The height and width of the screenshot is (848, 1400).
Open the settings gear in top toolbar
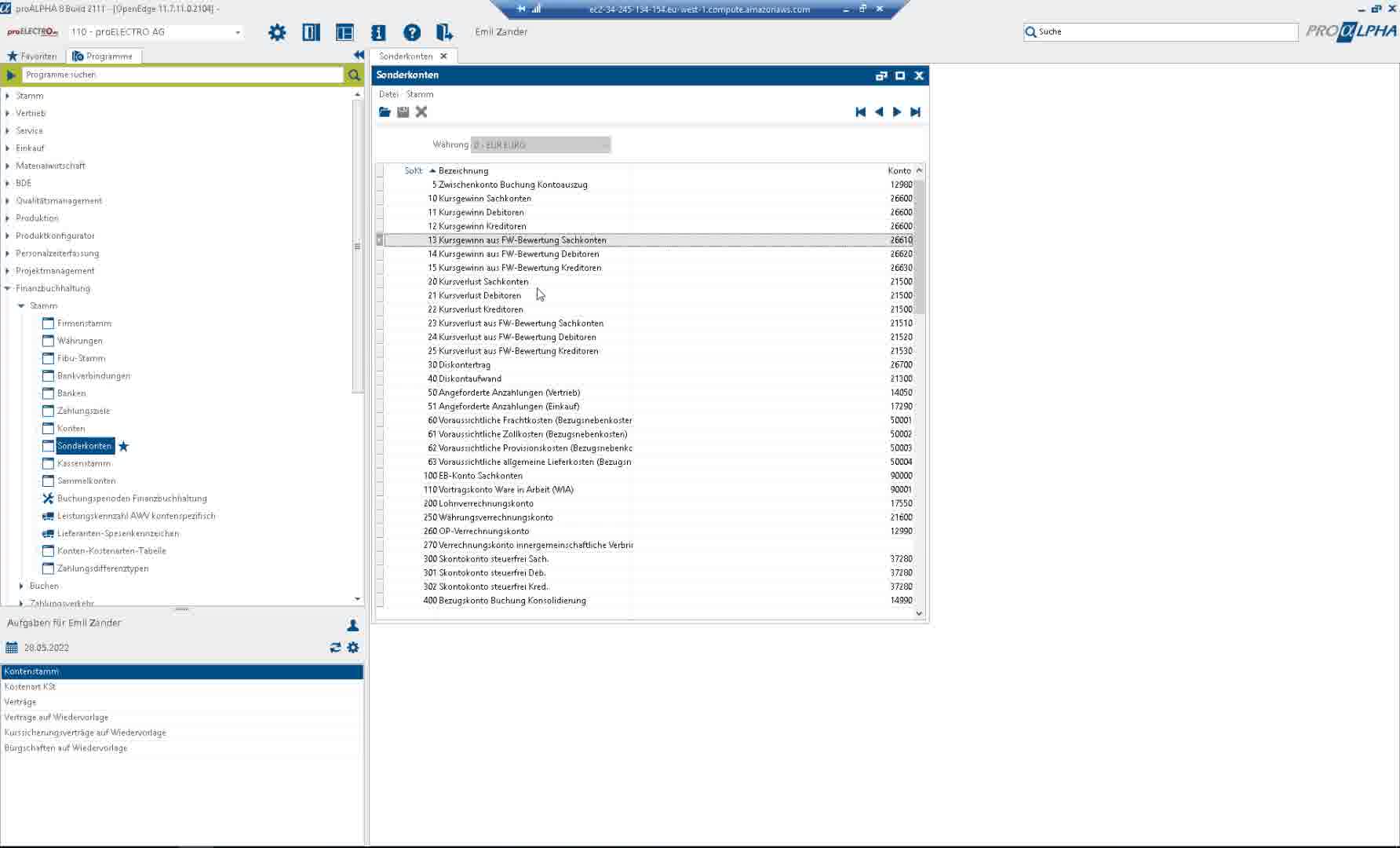tap(277, 32)
